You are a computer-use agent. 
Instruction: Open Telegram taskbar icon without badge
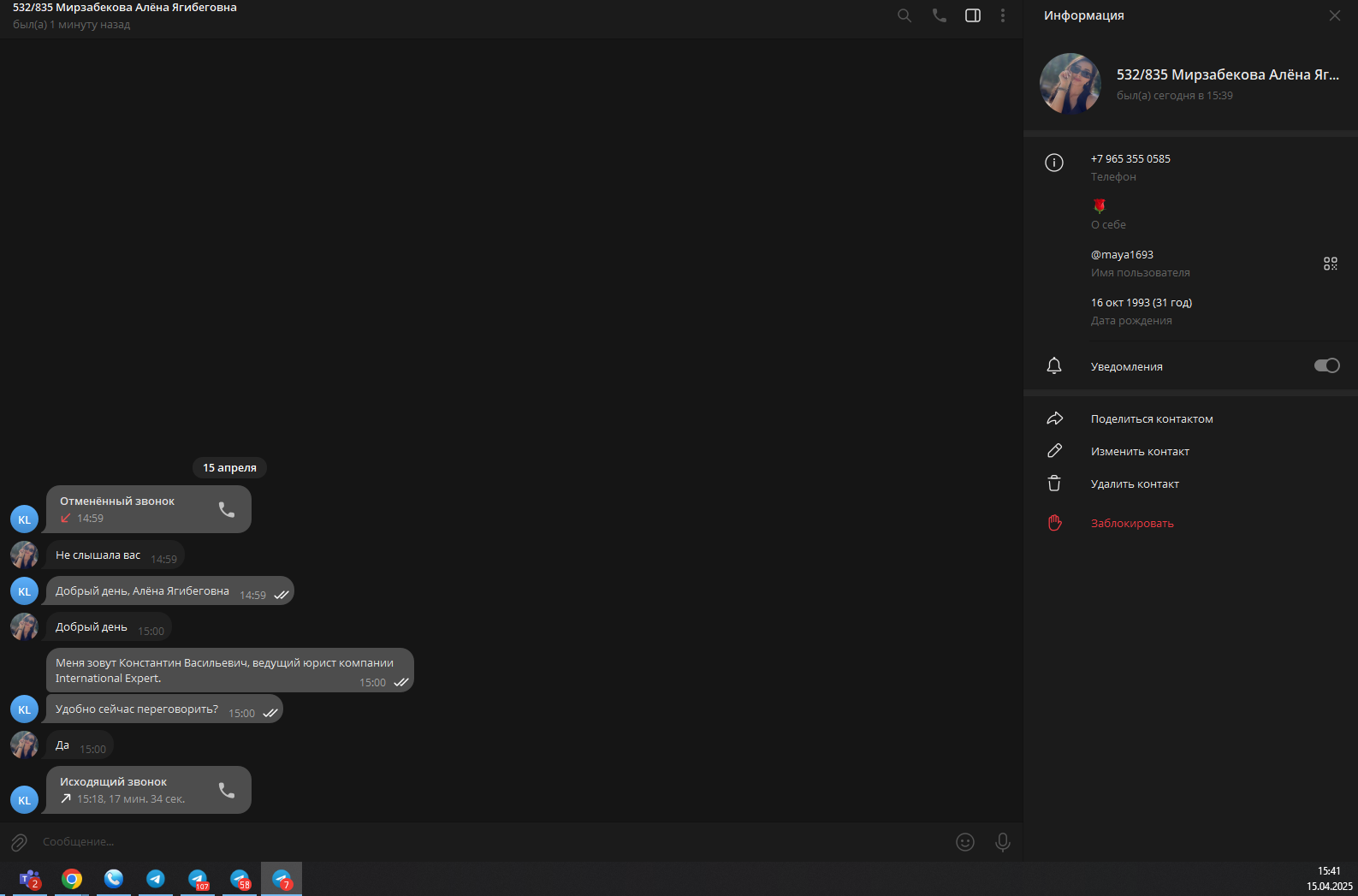(x=156, y=879)
